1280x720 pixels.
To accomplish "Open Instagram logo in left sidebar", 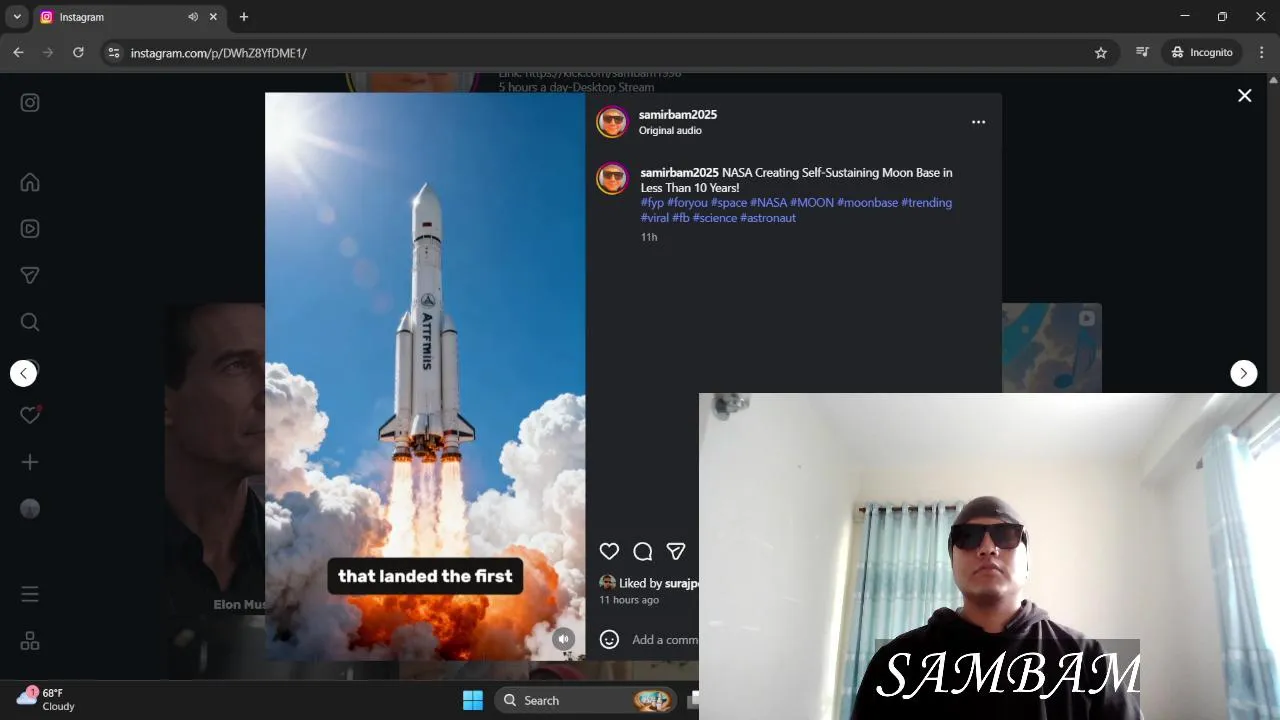I will (30, 102).
